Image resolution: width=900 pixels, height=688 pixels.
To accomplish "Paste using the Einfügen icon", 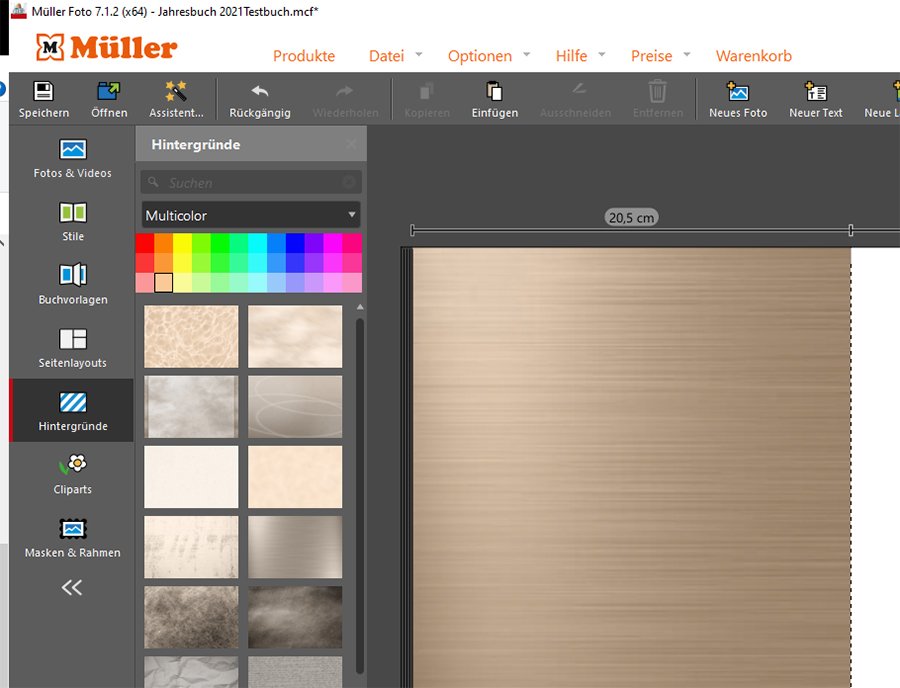I will 494,91.
